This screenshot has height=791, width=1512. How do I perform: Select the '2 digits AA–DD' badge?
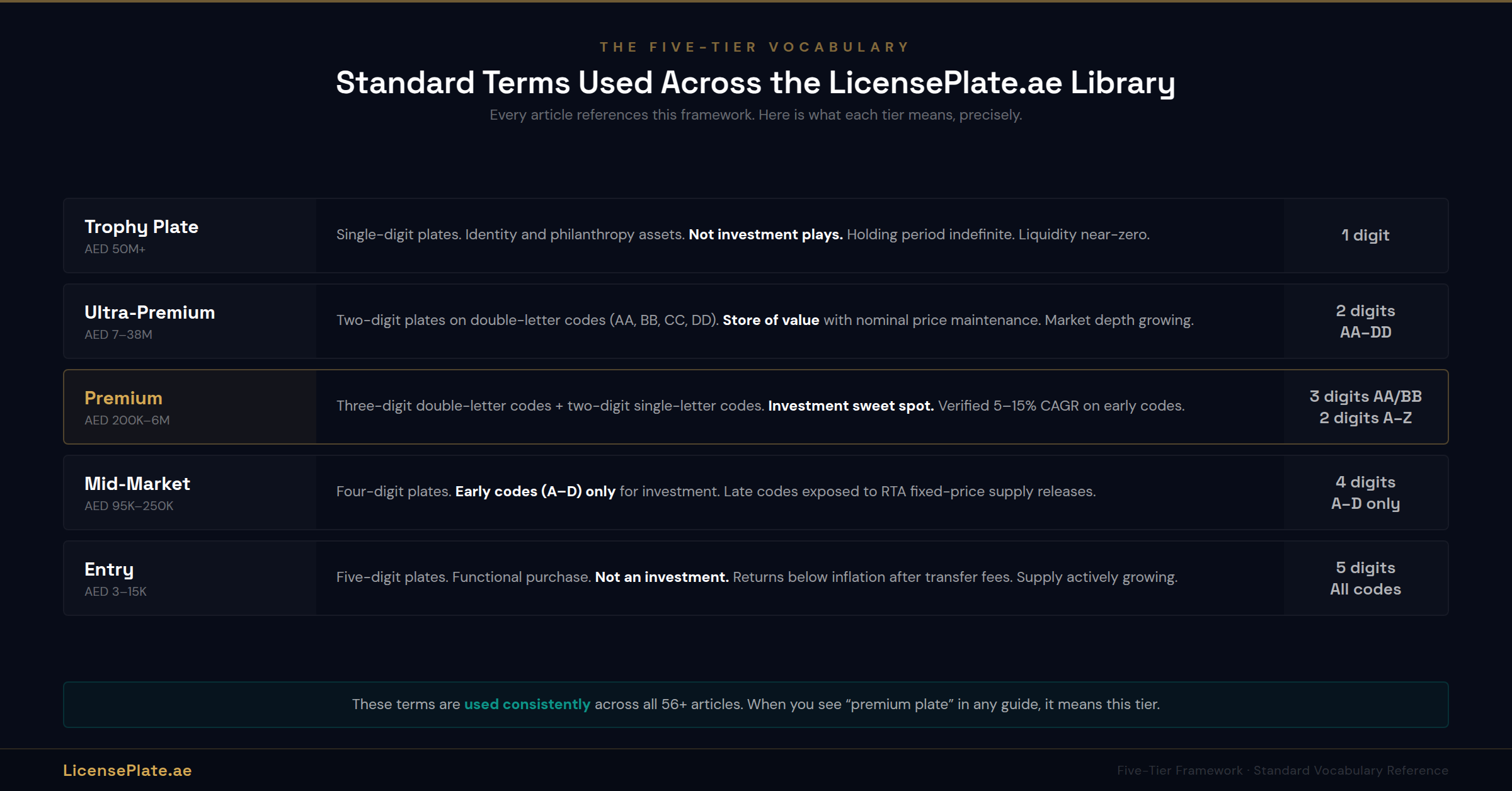coord(1365,321)
